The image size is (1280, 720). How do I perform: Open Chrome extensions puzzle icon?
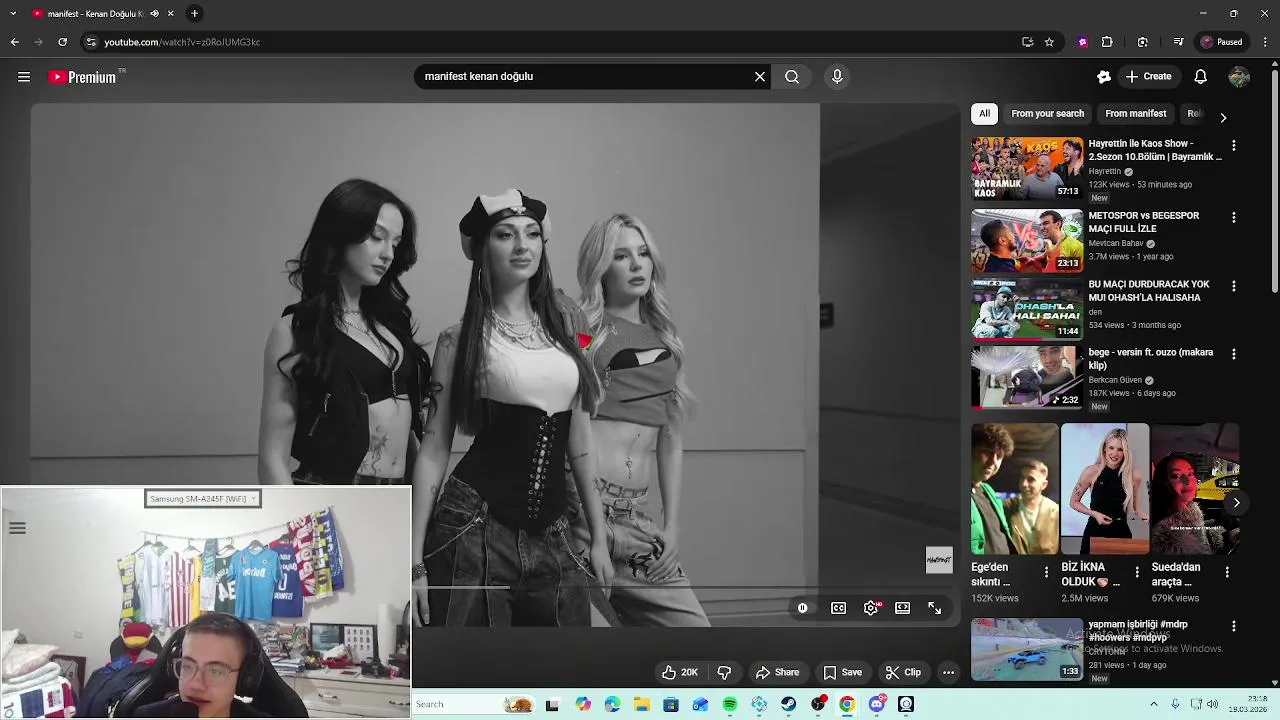coord(1107,42)
